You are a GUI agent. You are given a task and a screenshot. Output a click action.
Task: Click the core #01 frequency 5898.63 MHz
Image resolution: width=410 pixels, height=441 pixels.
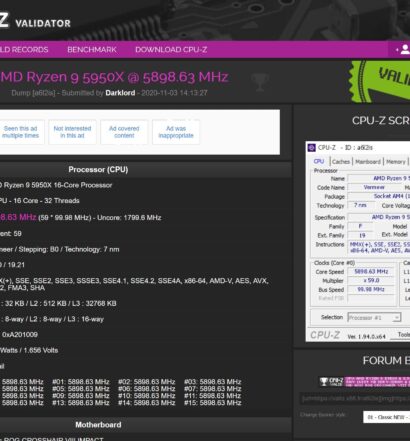click(x=88, y=382)
